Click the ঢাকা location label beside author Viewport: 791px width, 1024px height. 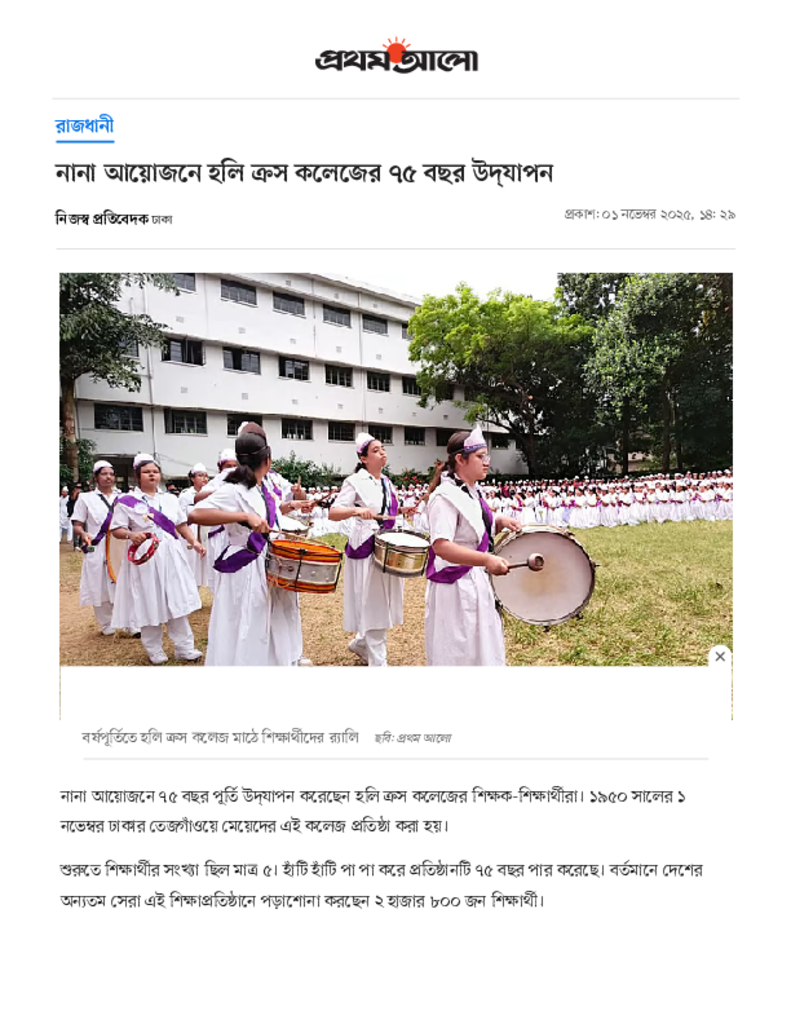coord(161,220)
